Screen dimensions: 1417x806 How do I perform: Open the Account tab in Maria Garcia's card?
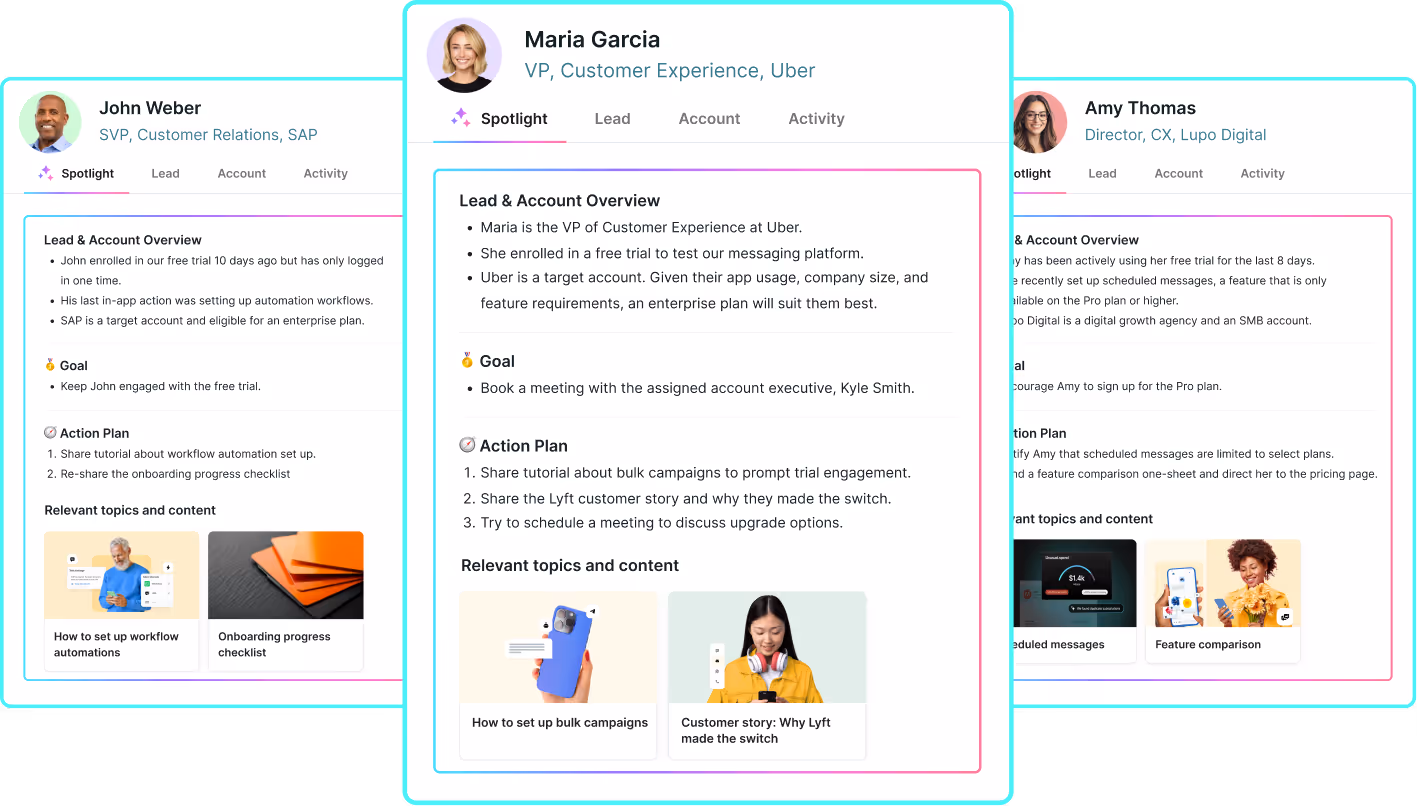709,118
